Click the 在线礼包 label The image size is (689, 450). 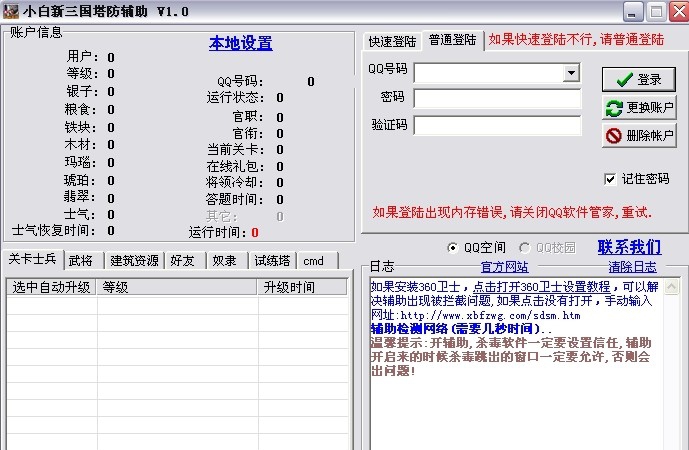[x=235, y=167]
